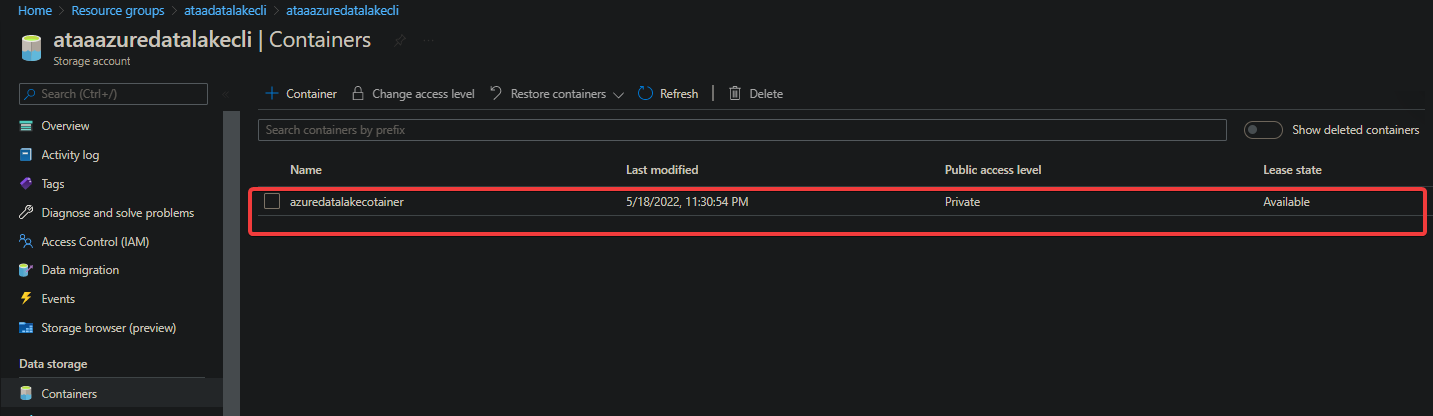The height and width of the screenshot is (416, 1433).
Task: Click the trash can Delete icon
Action: 735,93
